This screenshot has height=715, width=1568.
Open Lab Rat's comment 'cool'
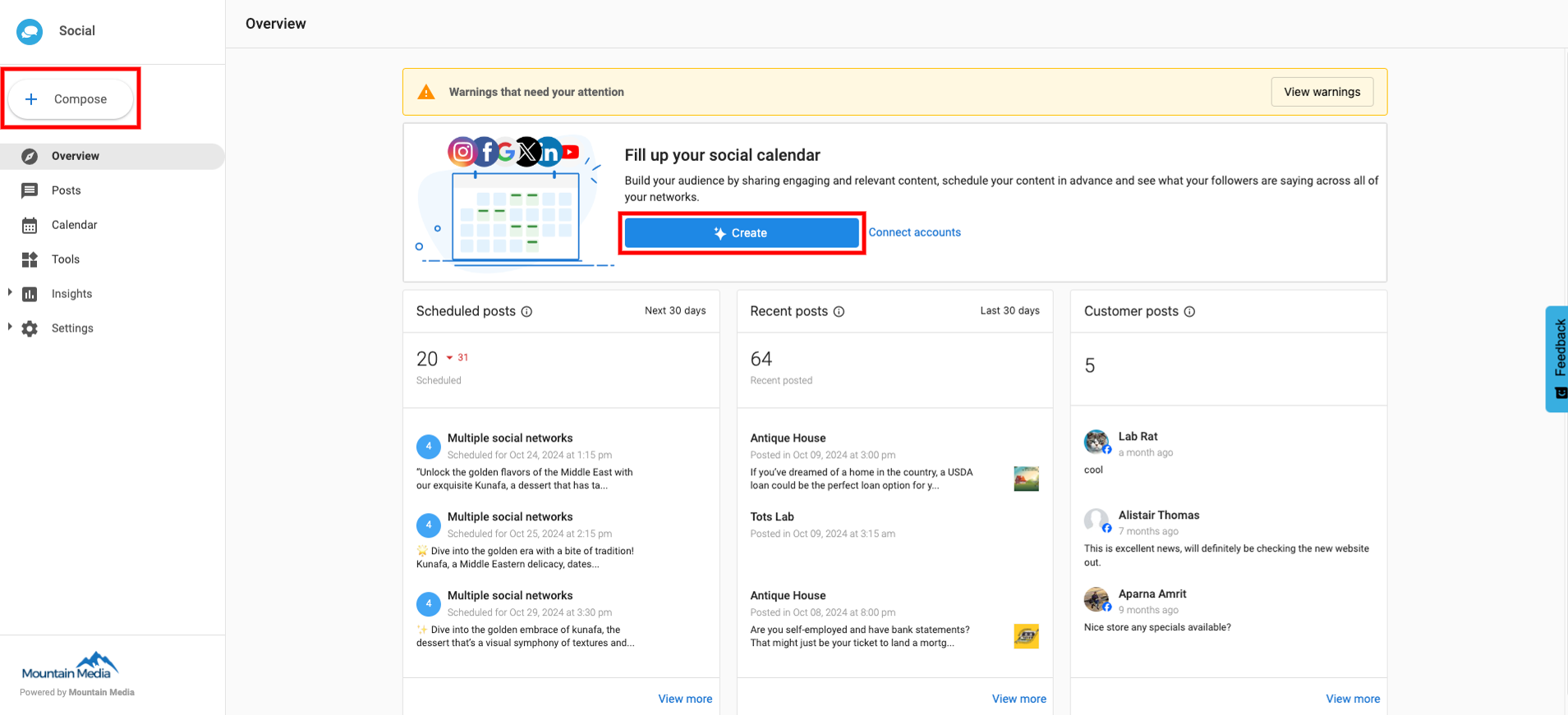click(x=1093, y=470)
